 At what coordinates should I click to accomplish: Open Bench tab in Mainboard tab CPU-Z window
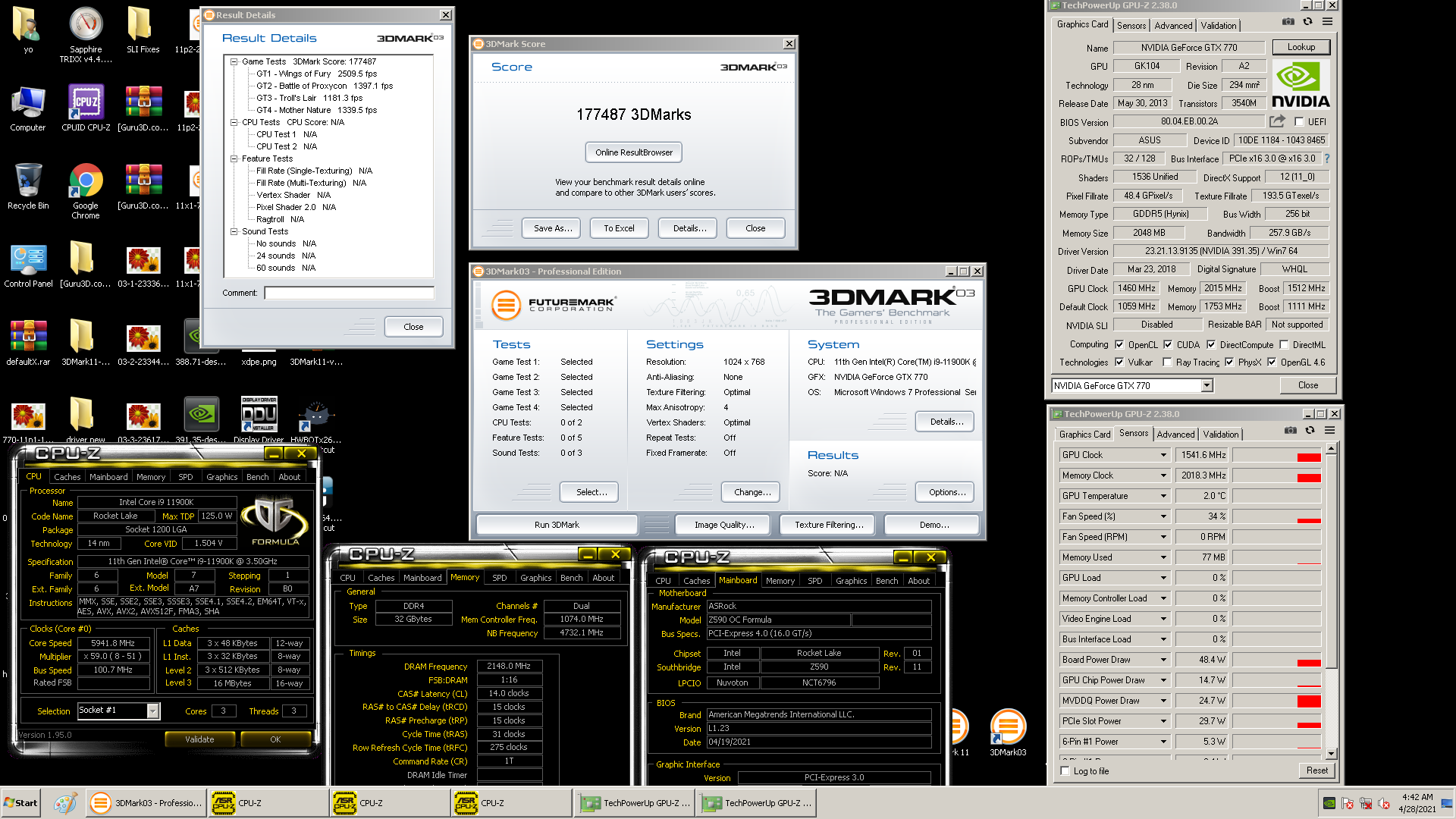point(886,581)
